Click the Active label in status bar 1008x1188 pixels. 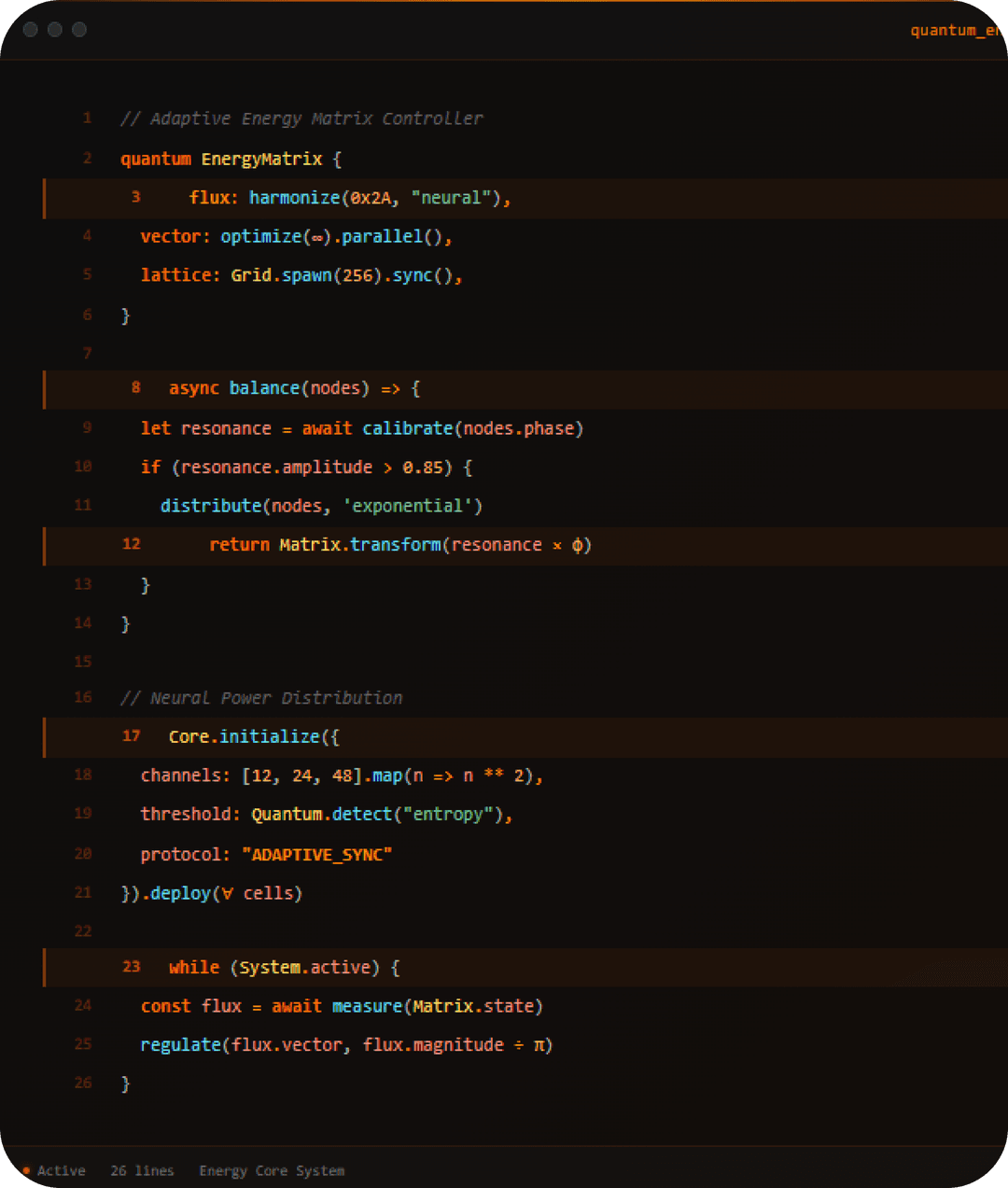click(x=62, y=1170)
